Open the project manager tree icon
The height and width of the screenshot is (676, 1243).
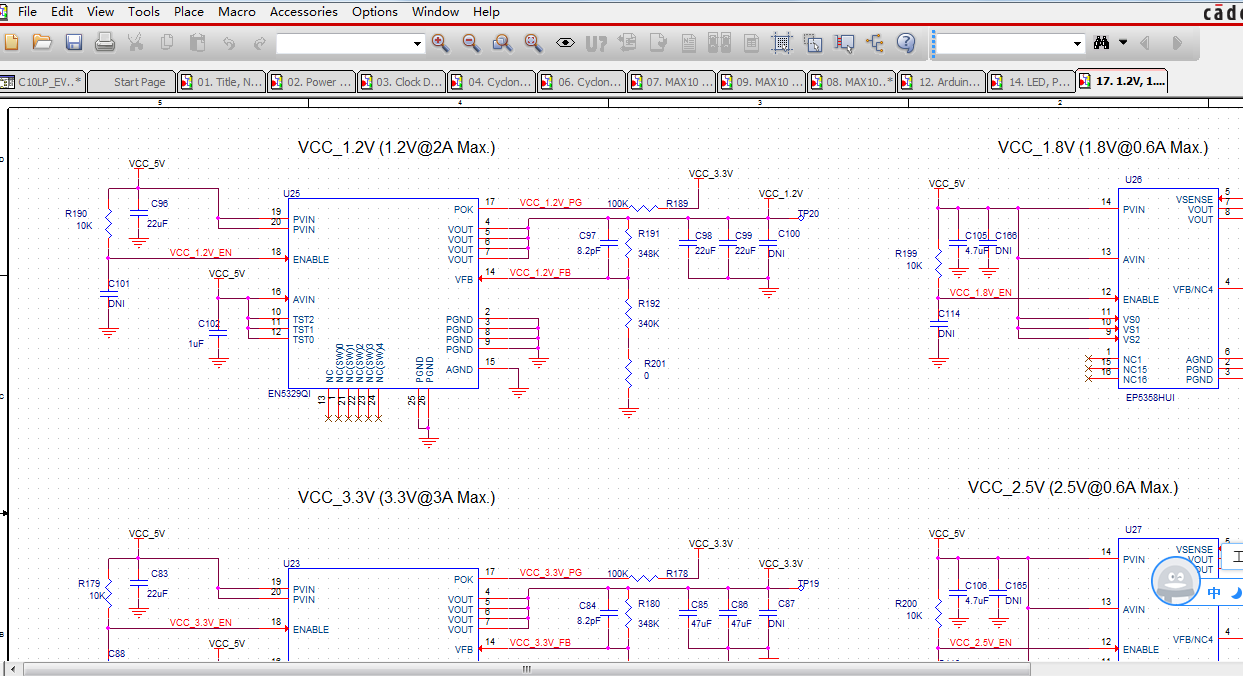pos(875,43)
